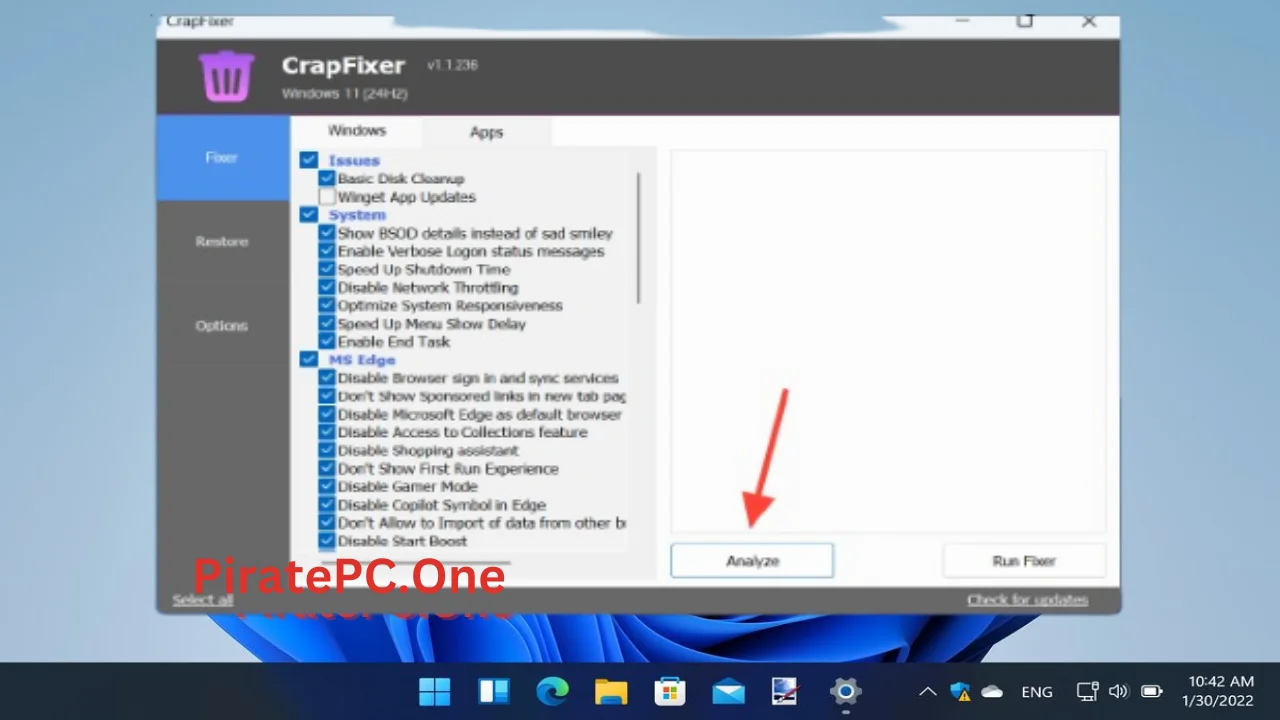The image size is (1280, 720).
Task: Uncheck Disable Access to Collections feature
Action: [327, 432]
